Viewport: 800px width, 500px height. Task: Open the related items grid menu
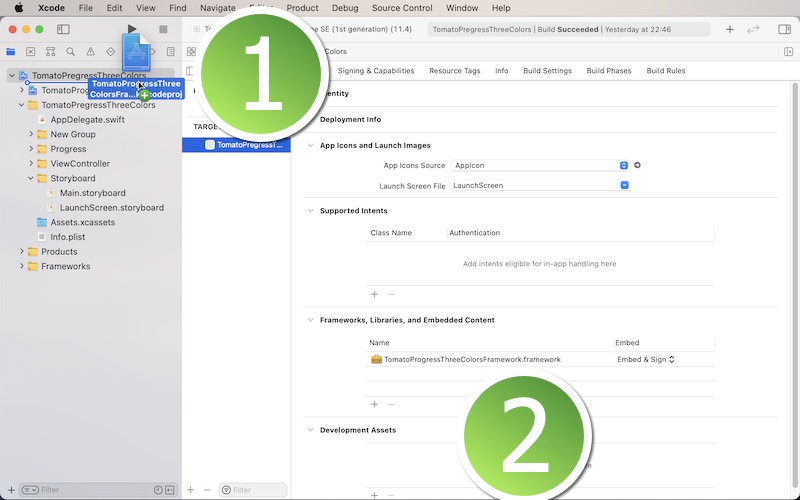point(191,52)
